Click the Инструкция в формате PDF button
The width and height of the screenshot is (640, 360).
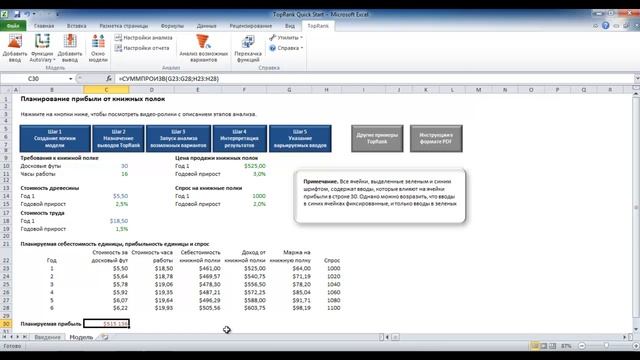click(436, 138)
